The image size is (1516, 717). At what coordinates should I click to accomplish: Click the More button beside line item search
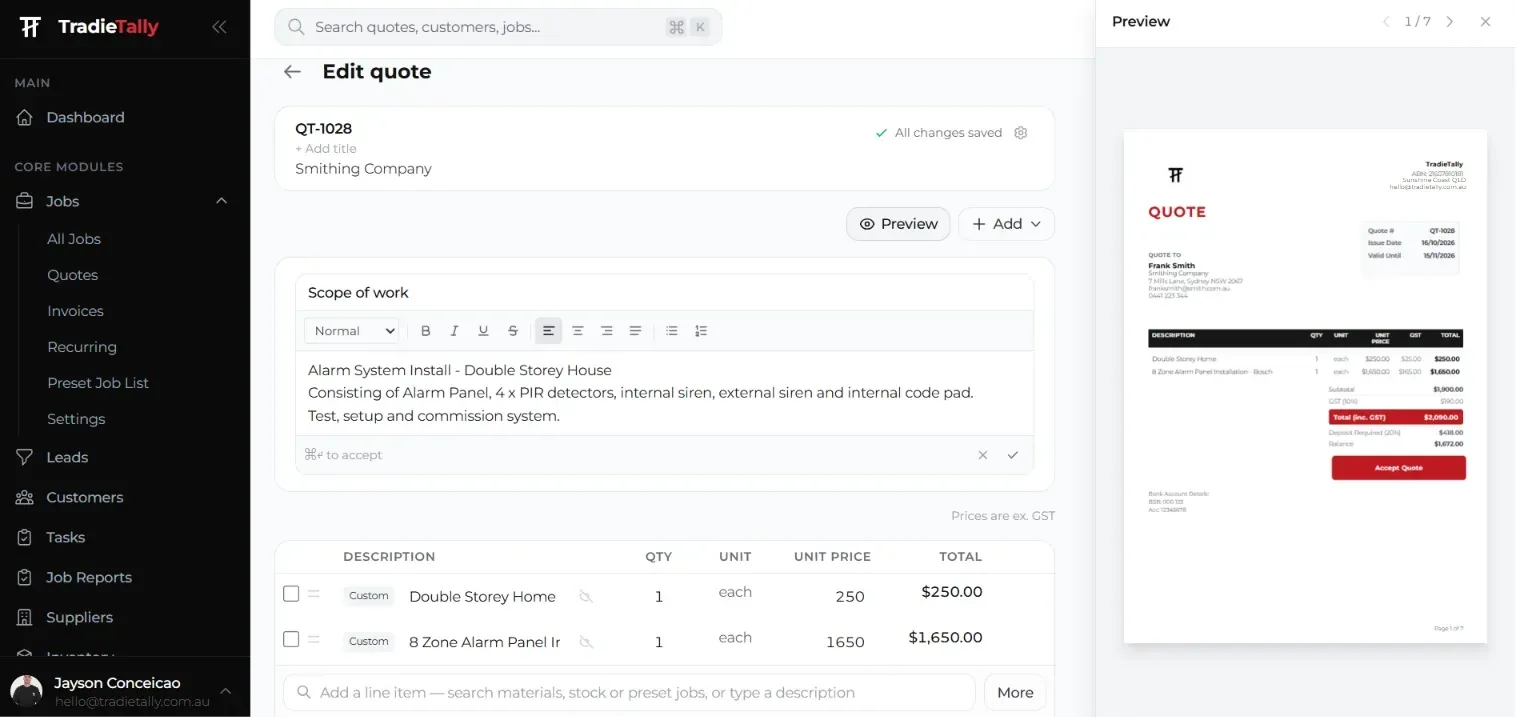click(x=1015, y=692)
